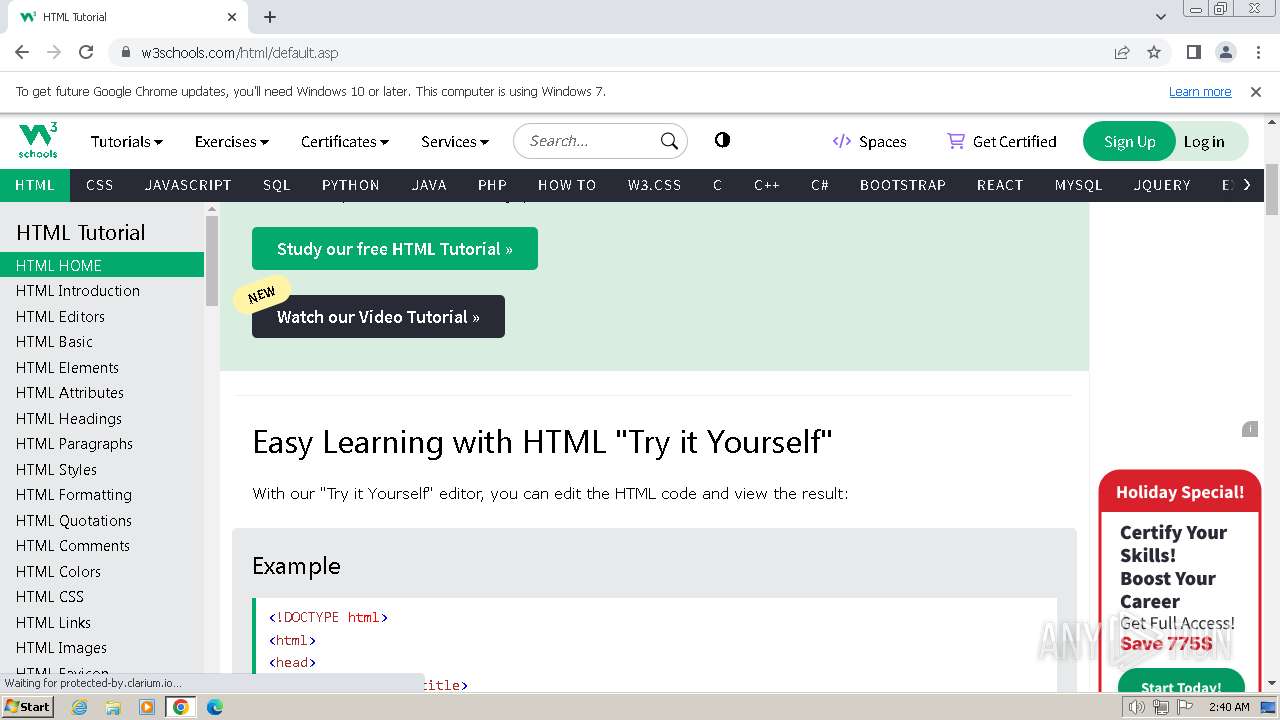Open the Chrome profile avatar
Viewport: 1280px width, 720px height.
point(1225,52)
